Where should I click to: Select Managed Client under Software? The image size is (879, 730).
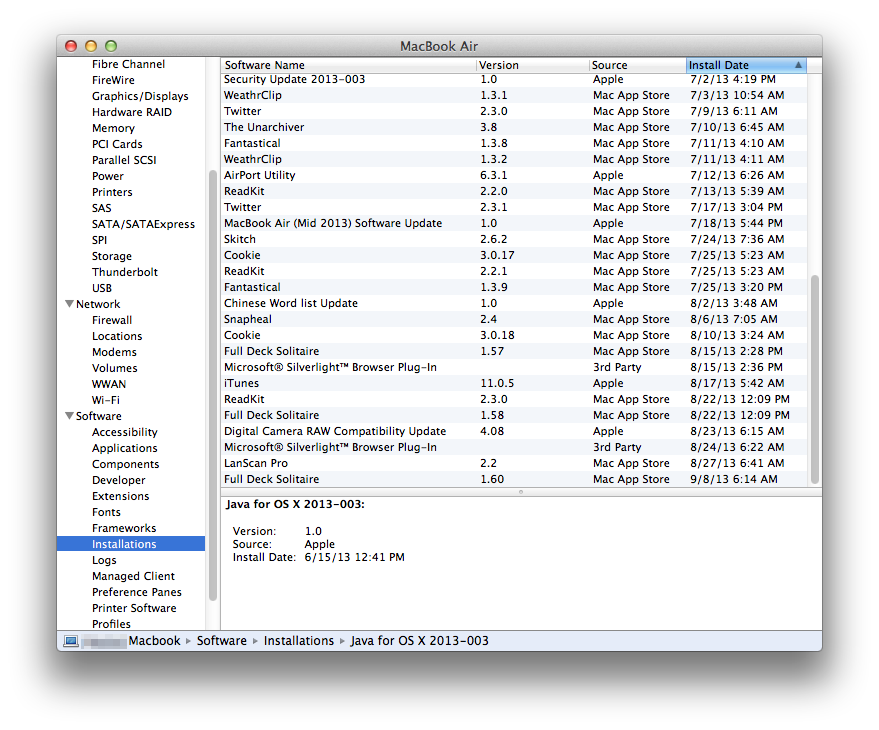point(133,576)
